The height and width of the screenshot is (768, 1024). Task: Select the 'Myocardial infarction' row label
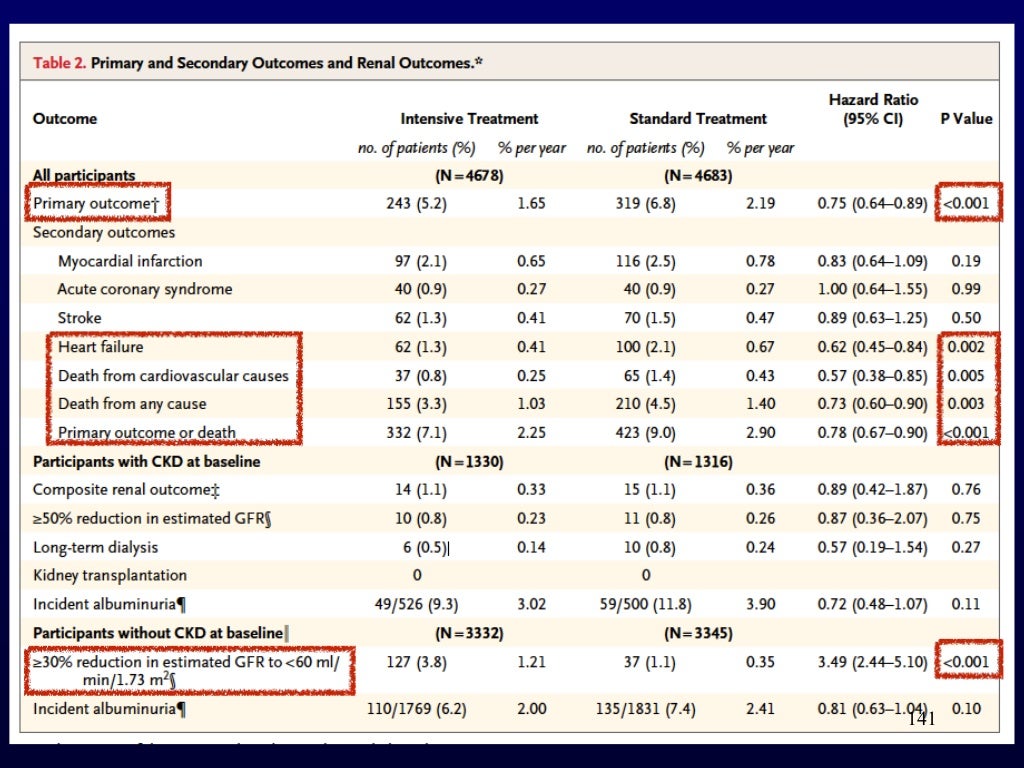130,261
